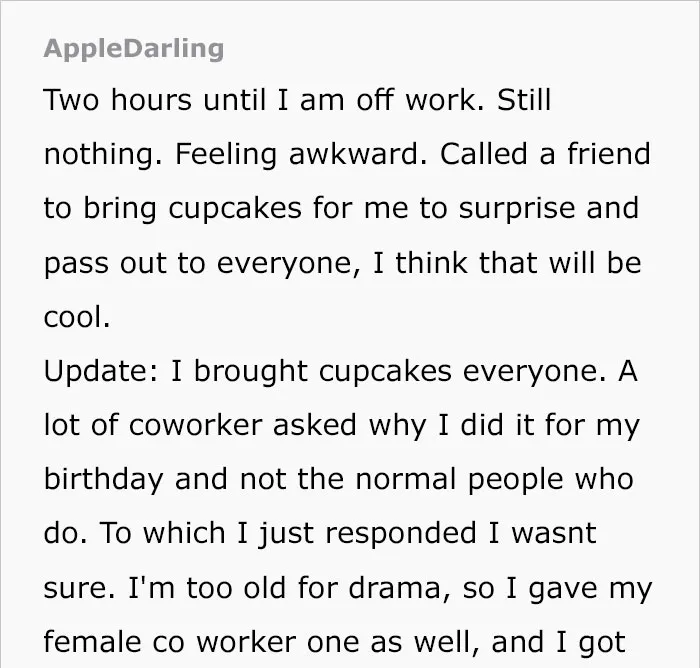Click the phrase "I brought cupcakes everyone"
Image resolution: width=700 pixels, height=668 pixels.
(x=388, y=372)
